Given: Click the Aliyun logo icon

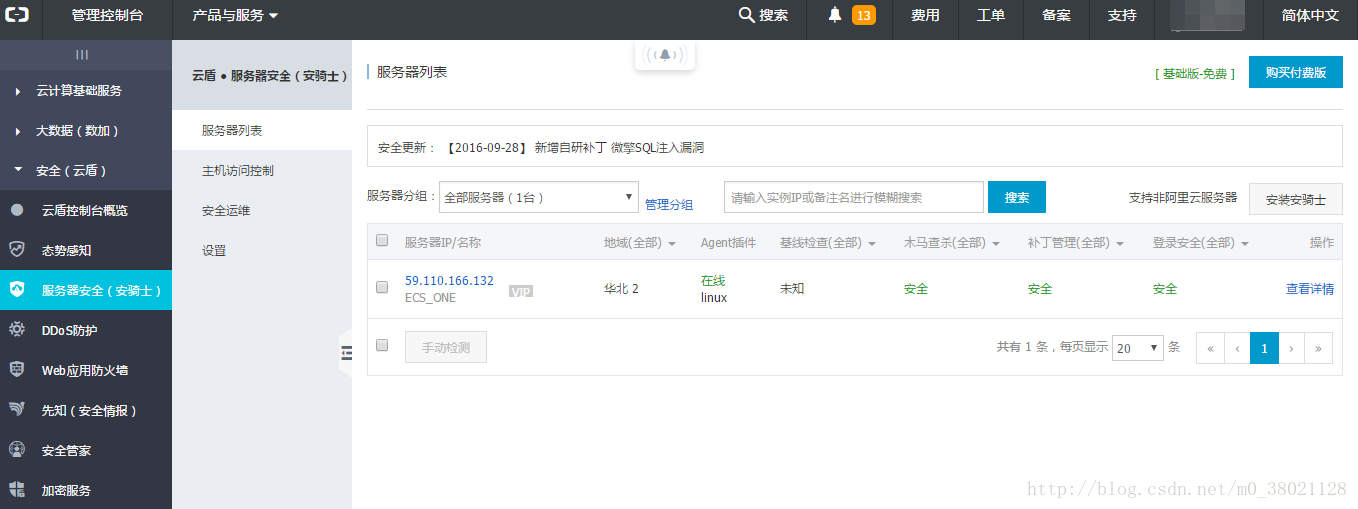Looking at the screenshot, I should [x=18, y=15].
